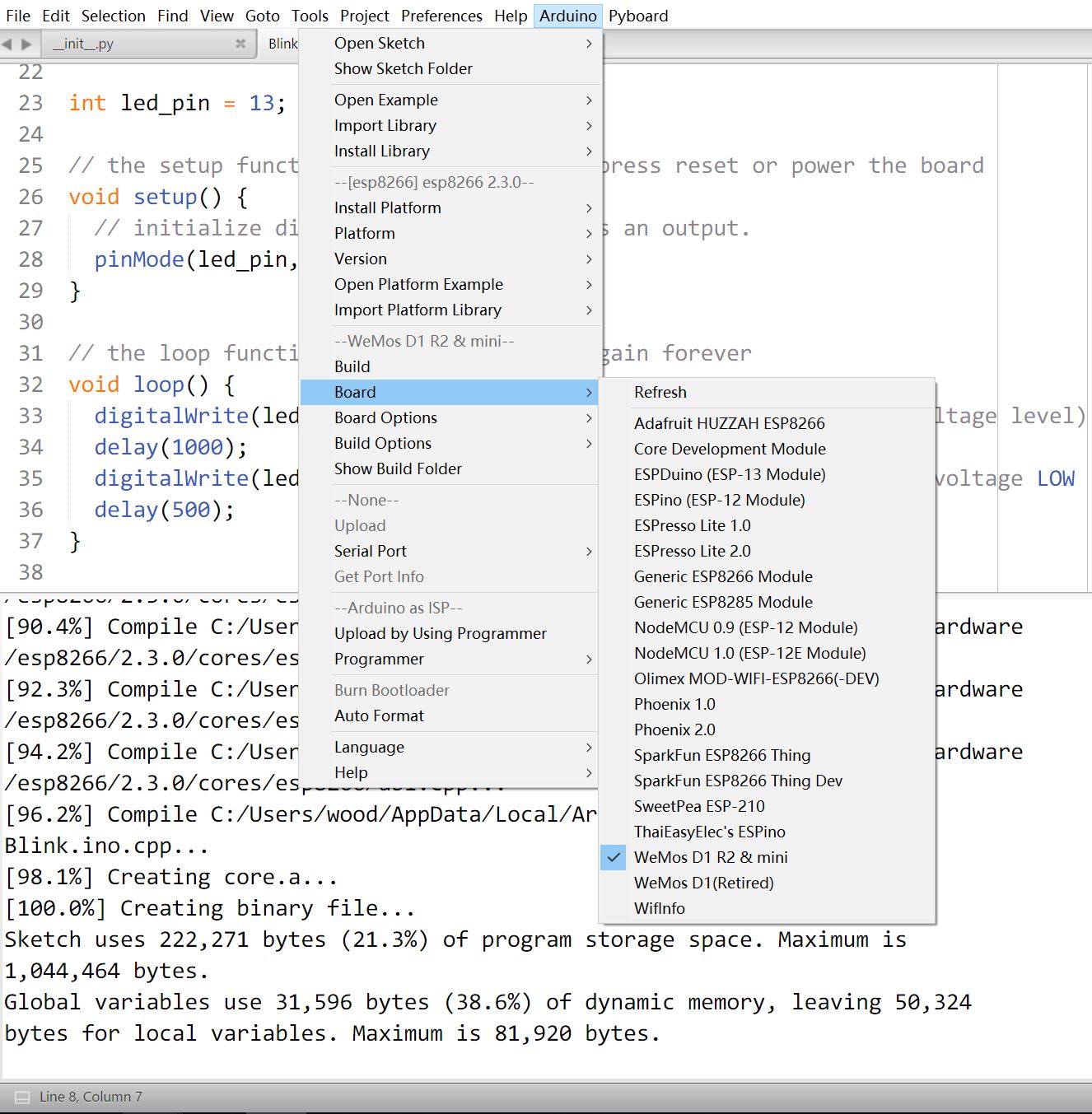
Task: Select ESPresso Lite 1.0 board
Action: 767,525
